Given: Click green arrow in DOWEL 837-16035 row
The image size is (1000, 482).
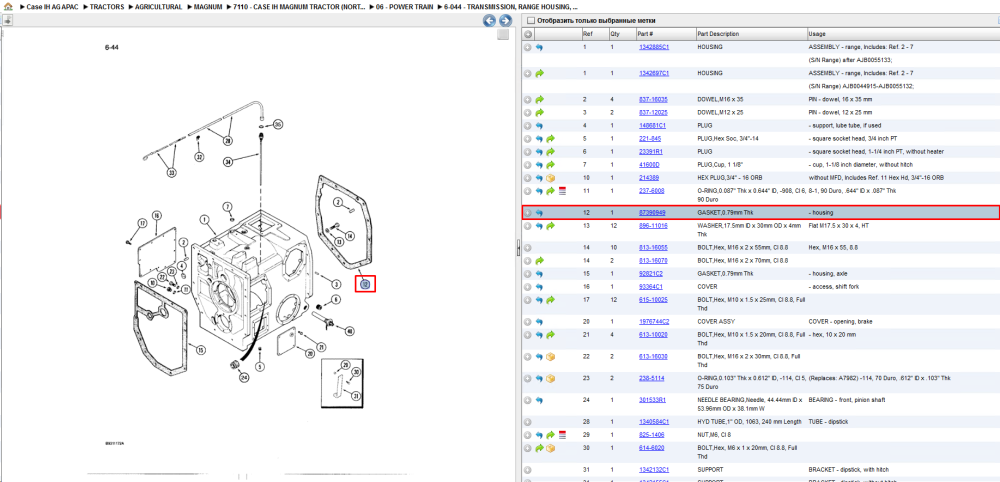Looking at the screenshot, I should [539, 99].
